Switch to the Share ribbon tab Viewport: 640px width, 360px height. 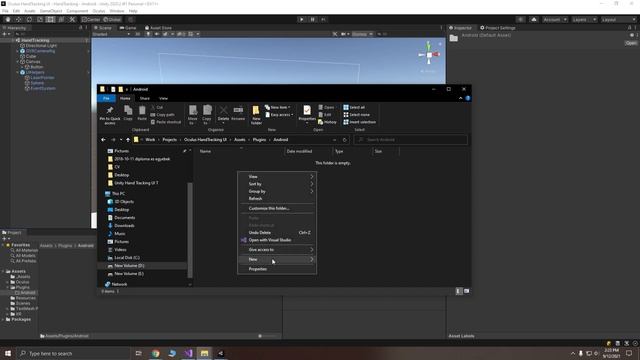[144, 98]
